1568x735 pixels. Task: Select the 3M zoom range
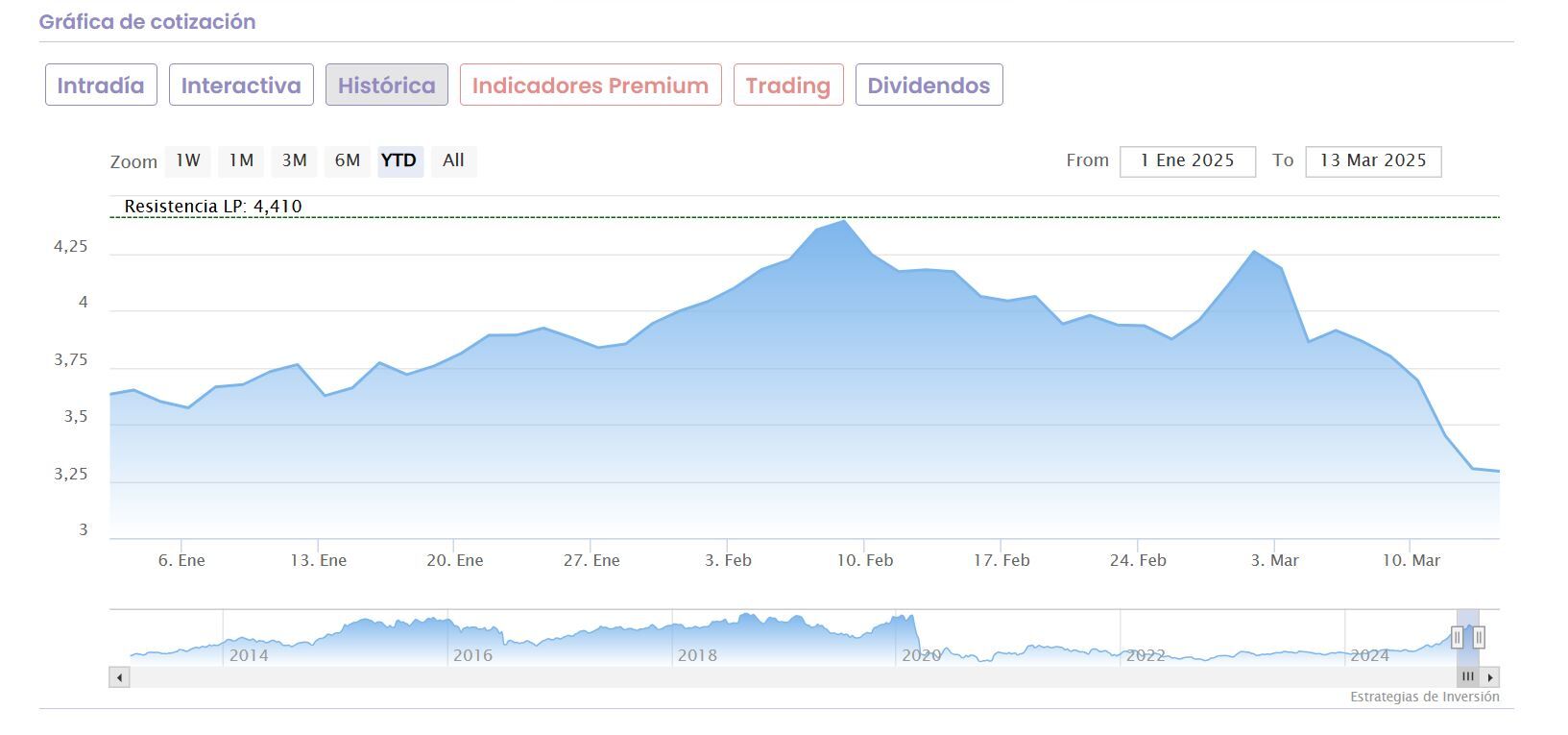click(294, 160)
